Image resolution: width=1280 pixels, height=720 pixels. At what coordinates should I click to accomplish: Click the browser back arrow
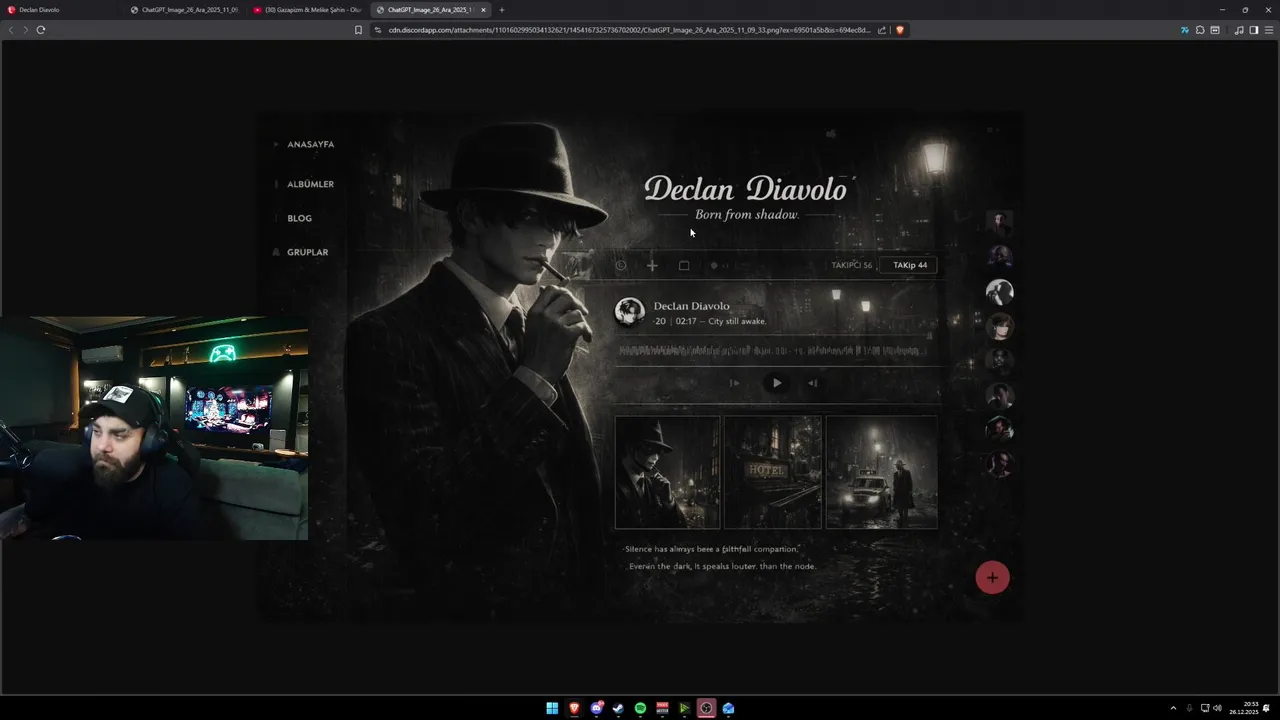pyautogui.click(x=11, y=30)
